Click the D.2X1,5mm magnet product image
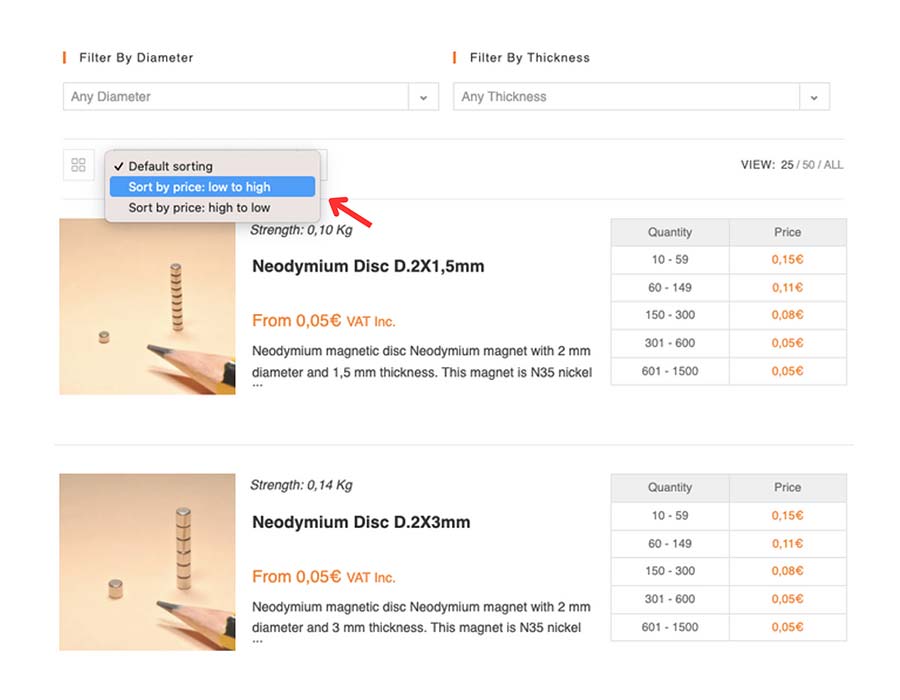 (x=148, y=306)
